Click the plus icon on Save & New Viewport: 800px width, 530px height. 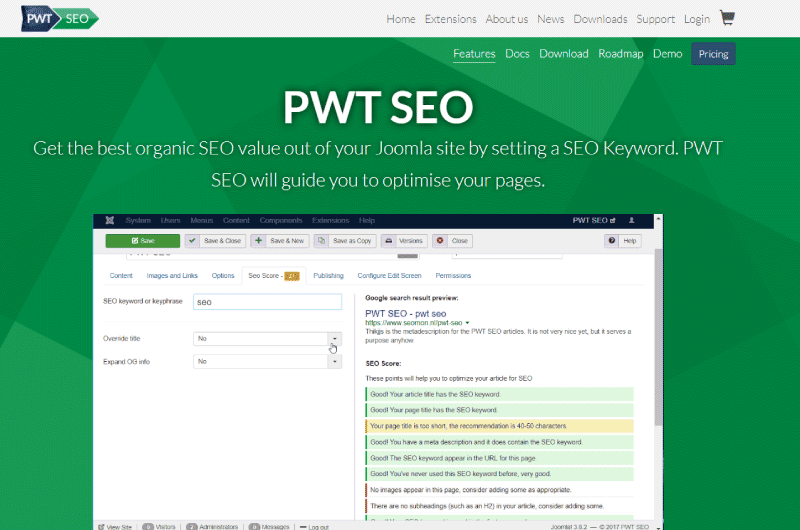[x=259, y=241]
